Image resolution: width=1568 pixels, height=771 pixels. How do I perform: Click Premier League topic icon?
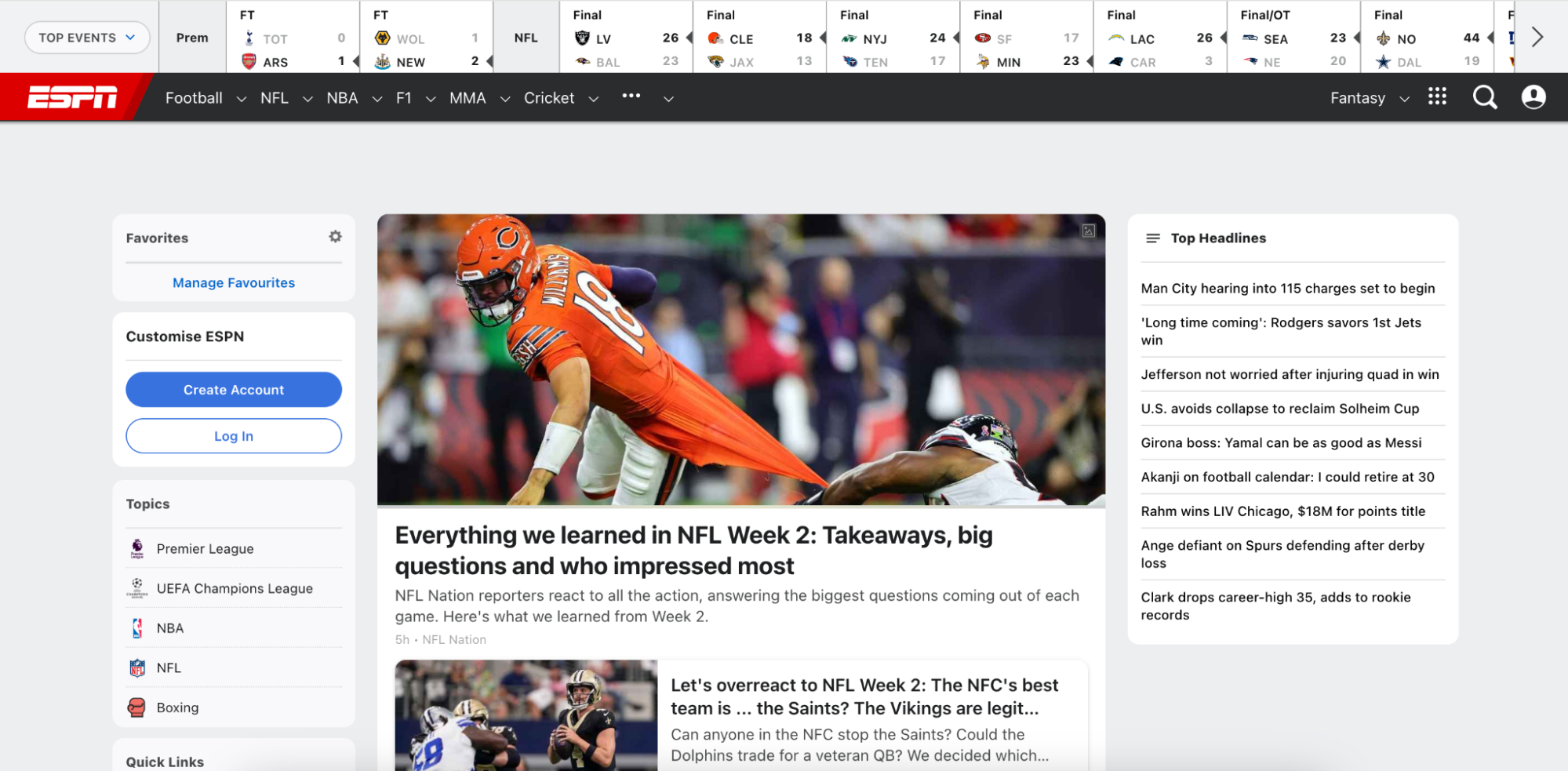point(137,548)
